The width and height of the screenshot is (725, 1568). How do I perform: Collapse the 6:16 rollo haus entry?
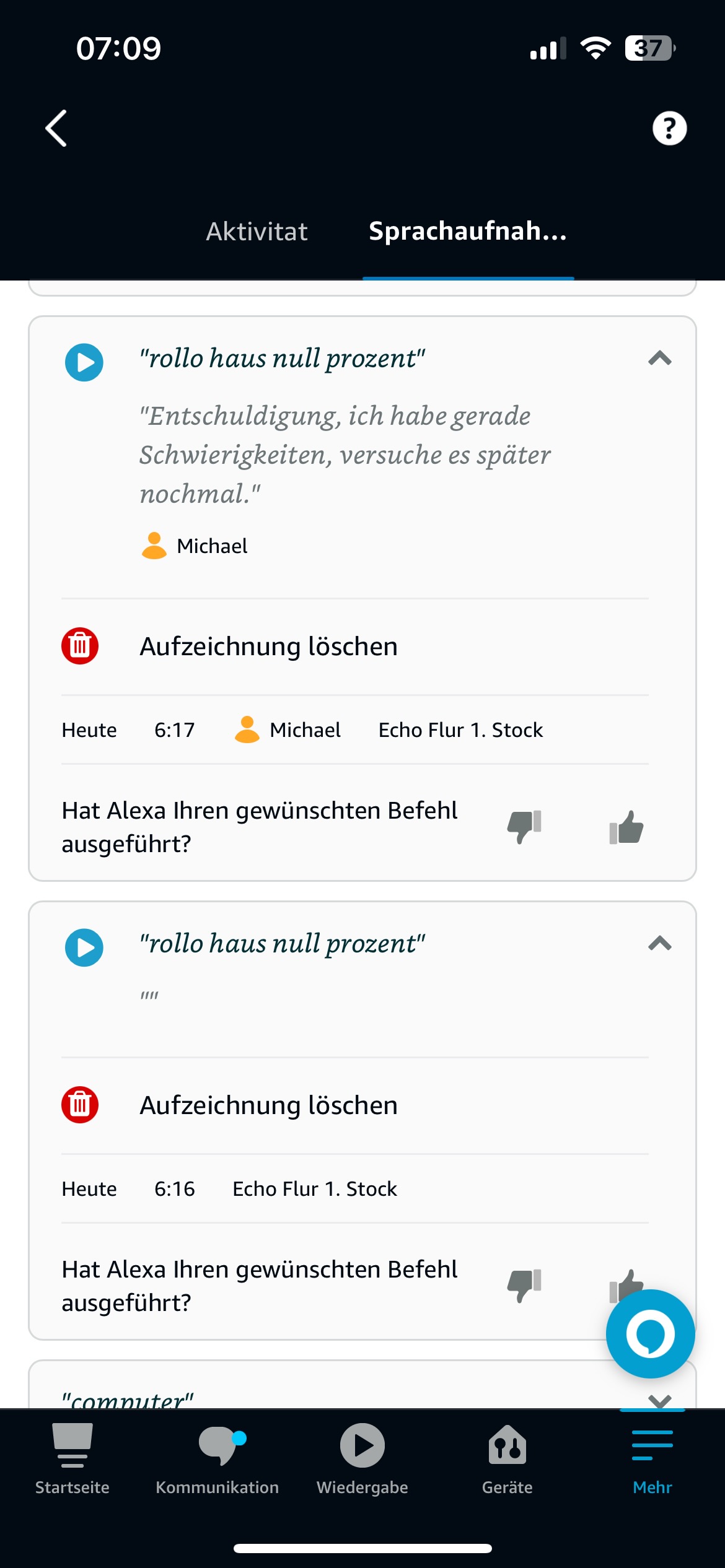tap(660, 944)
